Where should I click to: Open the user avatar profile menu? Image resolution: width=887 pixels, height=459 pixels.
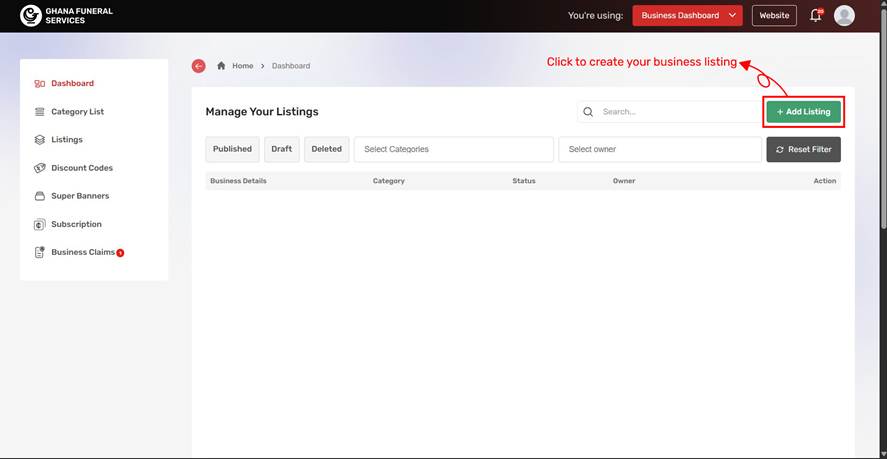coord(844,16)
